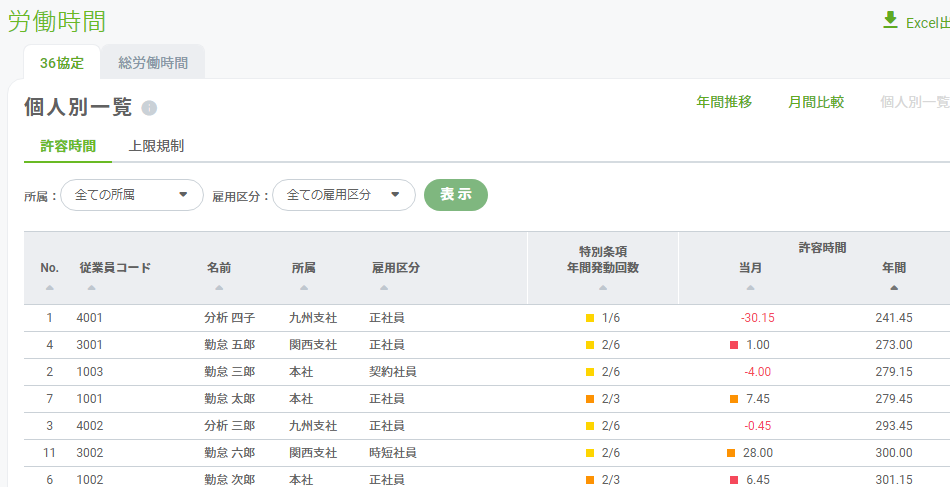Click yellow marker beside 1/6 for 分析 四子
Screen dimensions: 950x487
[x=590, y=318]
